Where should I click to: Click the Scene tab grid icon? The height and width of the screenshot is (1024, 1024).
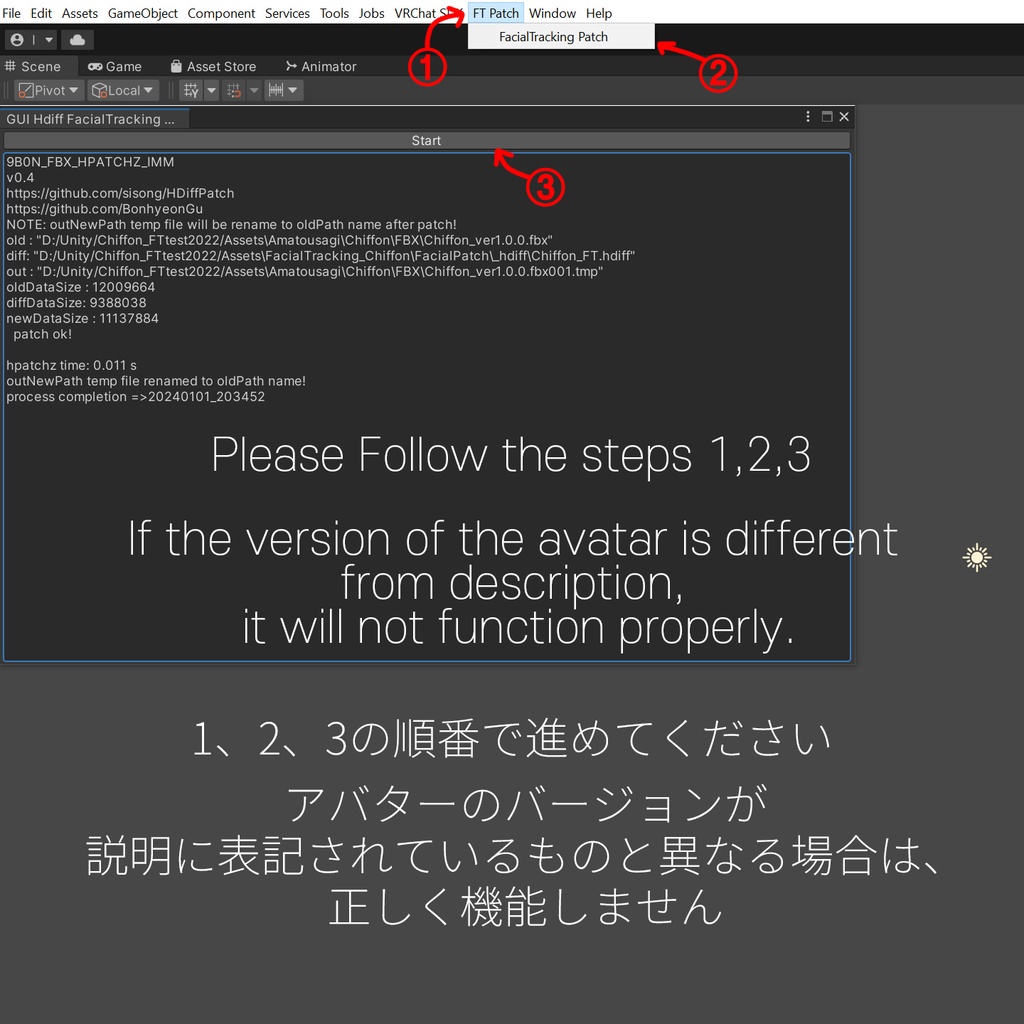point(10,66)
